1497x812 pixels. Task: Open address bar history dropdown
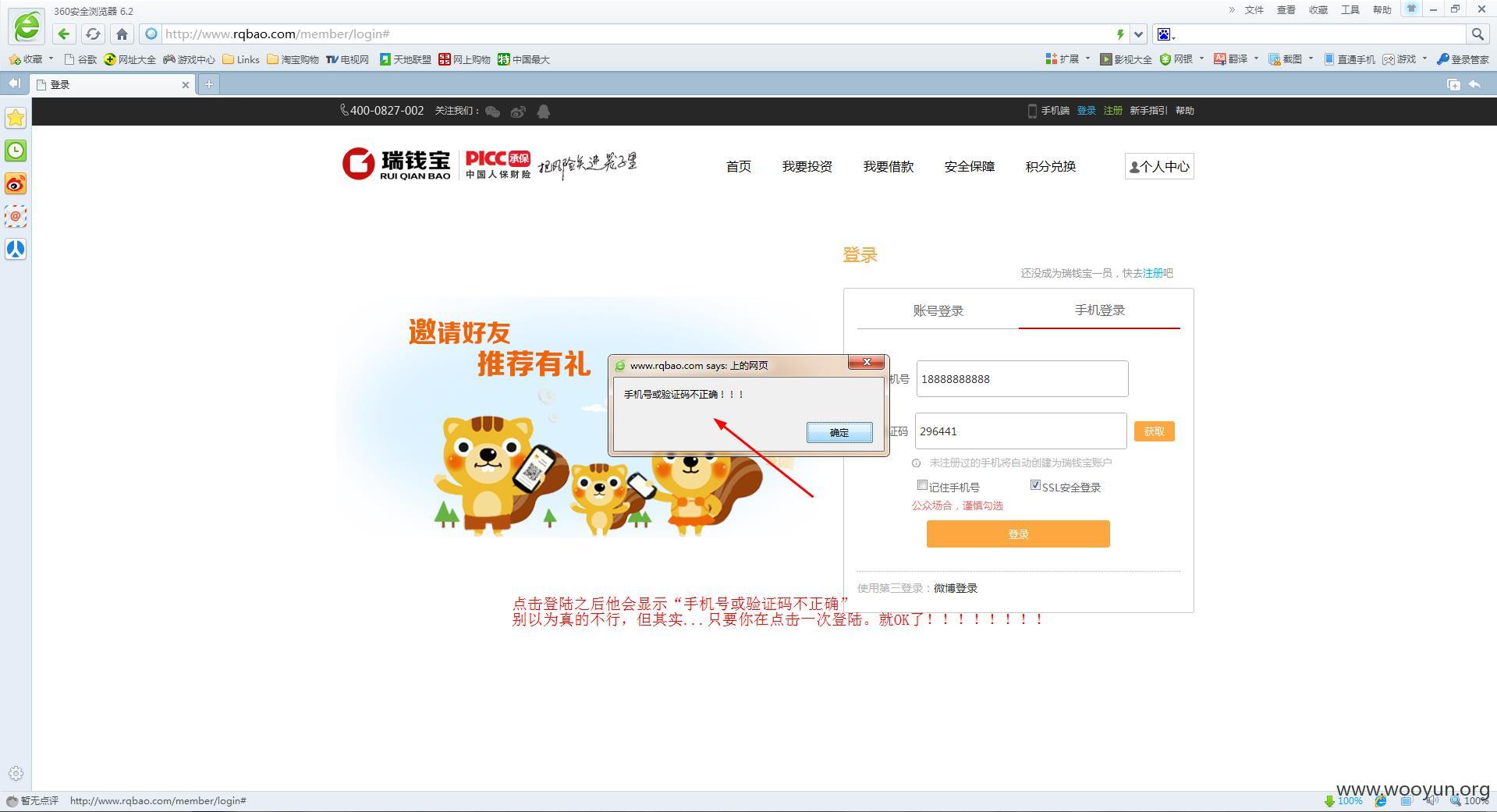pos(1138,34)
